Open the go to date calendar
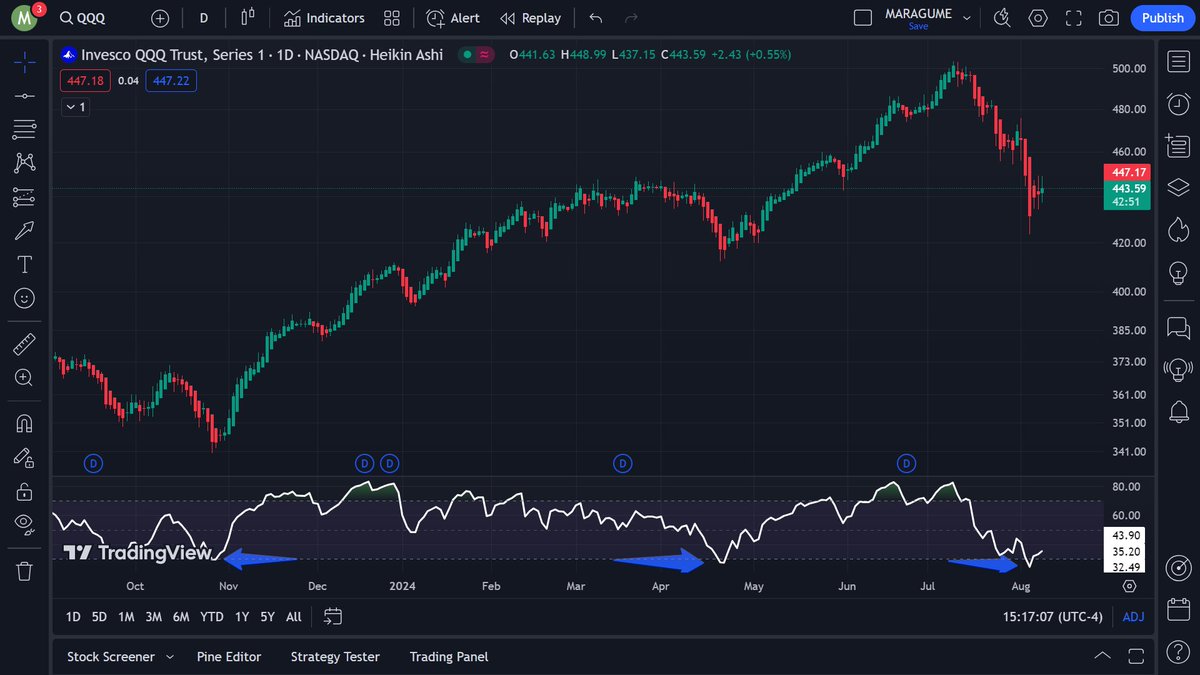The image size is (1200, 675). 333,617
